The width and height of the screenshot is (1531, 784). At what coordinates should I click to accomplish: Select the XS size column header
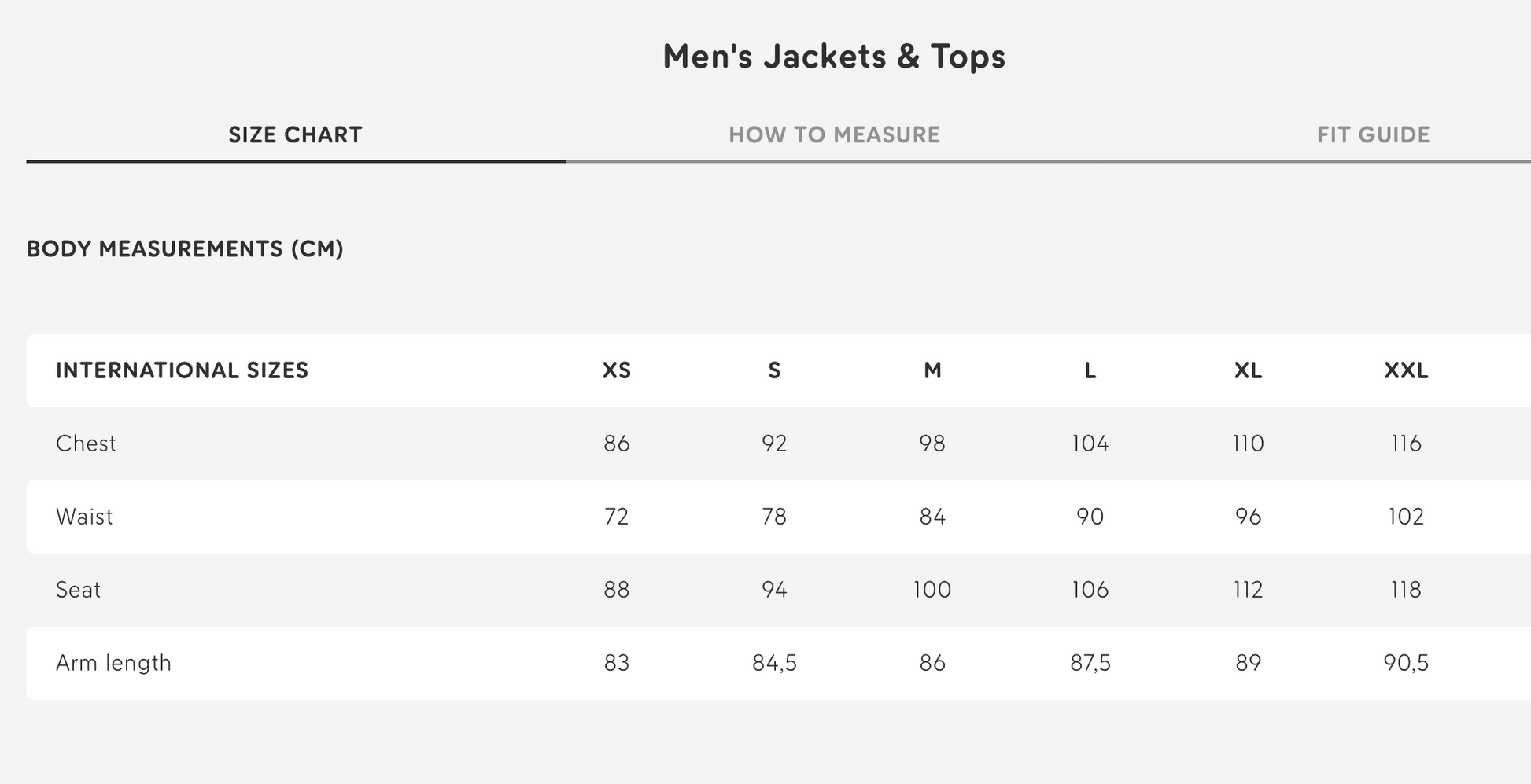point(617,370)
